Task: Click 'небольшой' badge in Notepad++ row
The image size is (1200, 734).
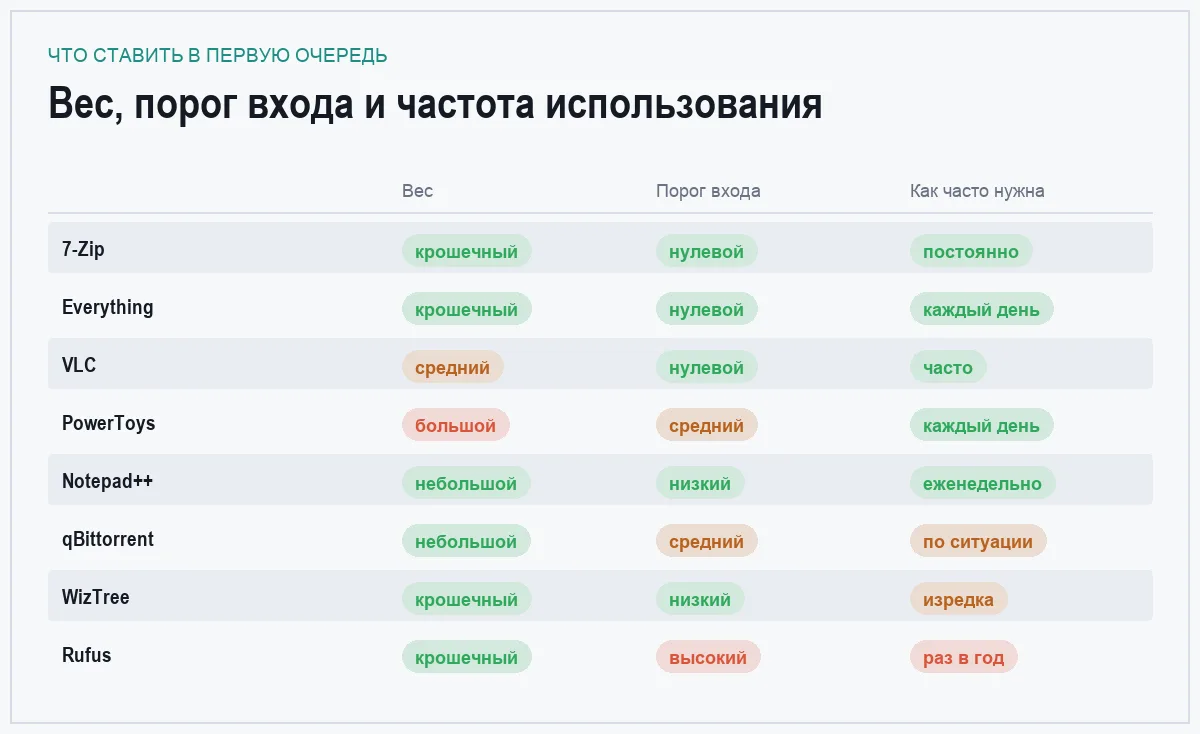Action: 466,483
